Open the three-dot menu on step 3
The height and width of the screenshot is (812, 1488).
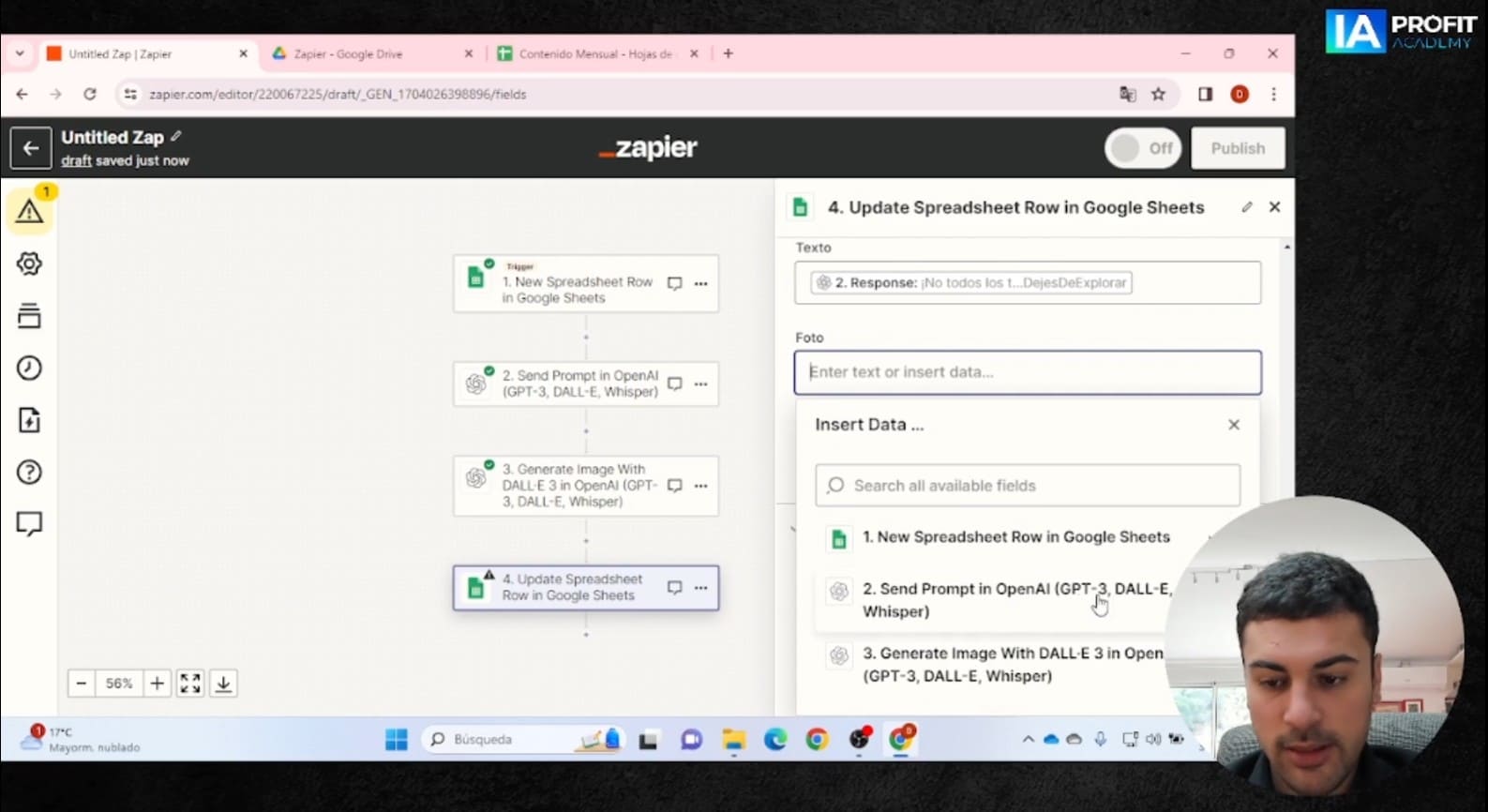pyautogui.click(x=700, y=486)
